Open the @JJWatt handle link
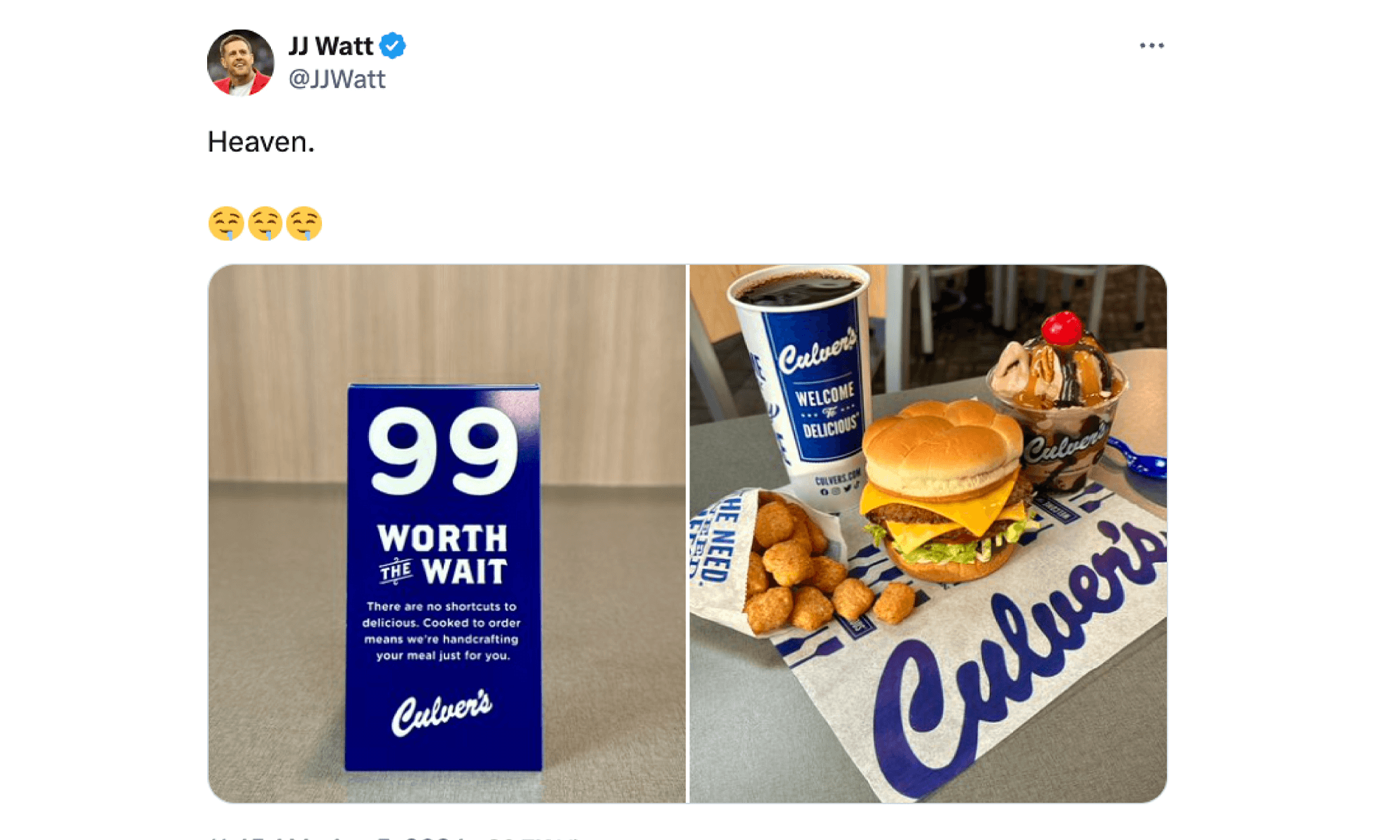The image size is (1400, 840). tap(337, 79)
